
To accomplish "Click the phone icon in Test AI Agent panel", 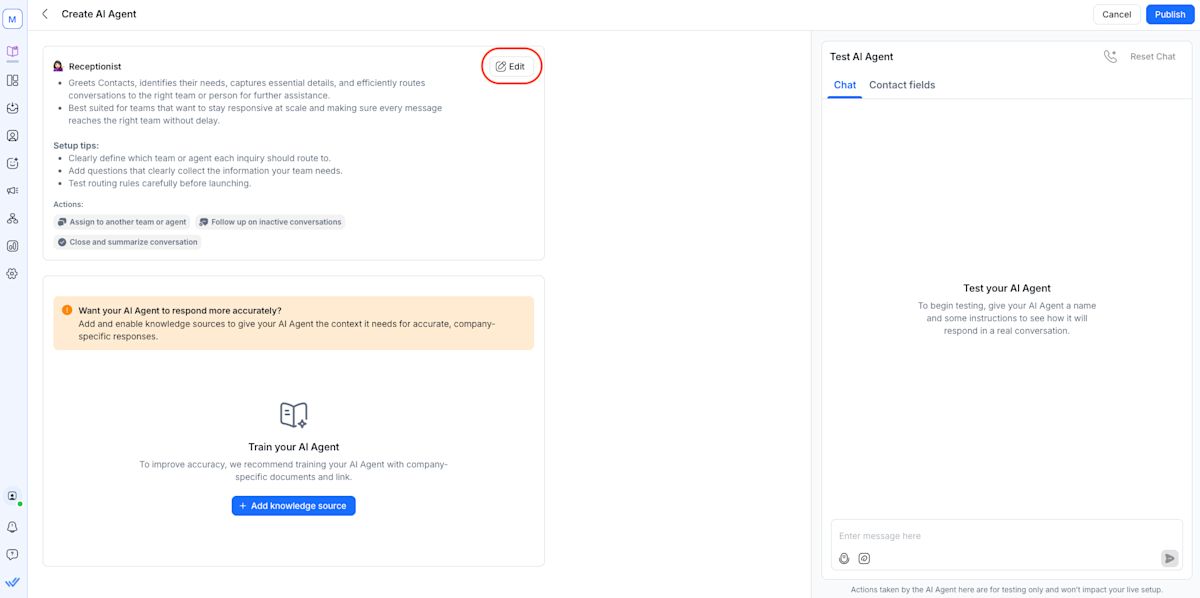I will (x=1110, y=56).
